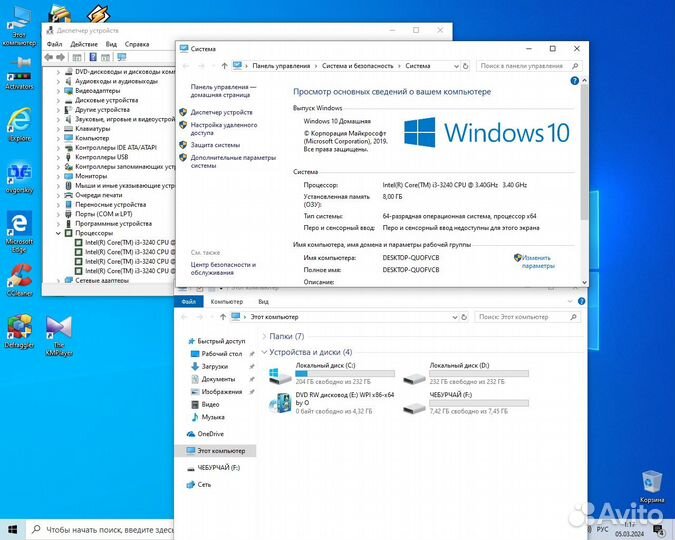Viewport: 675px width, 540px height.
Task: Switch to Вид ribbon tab in explorer
Action: pos(263,301)
